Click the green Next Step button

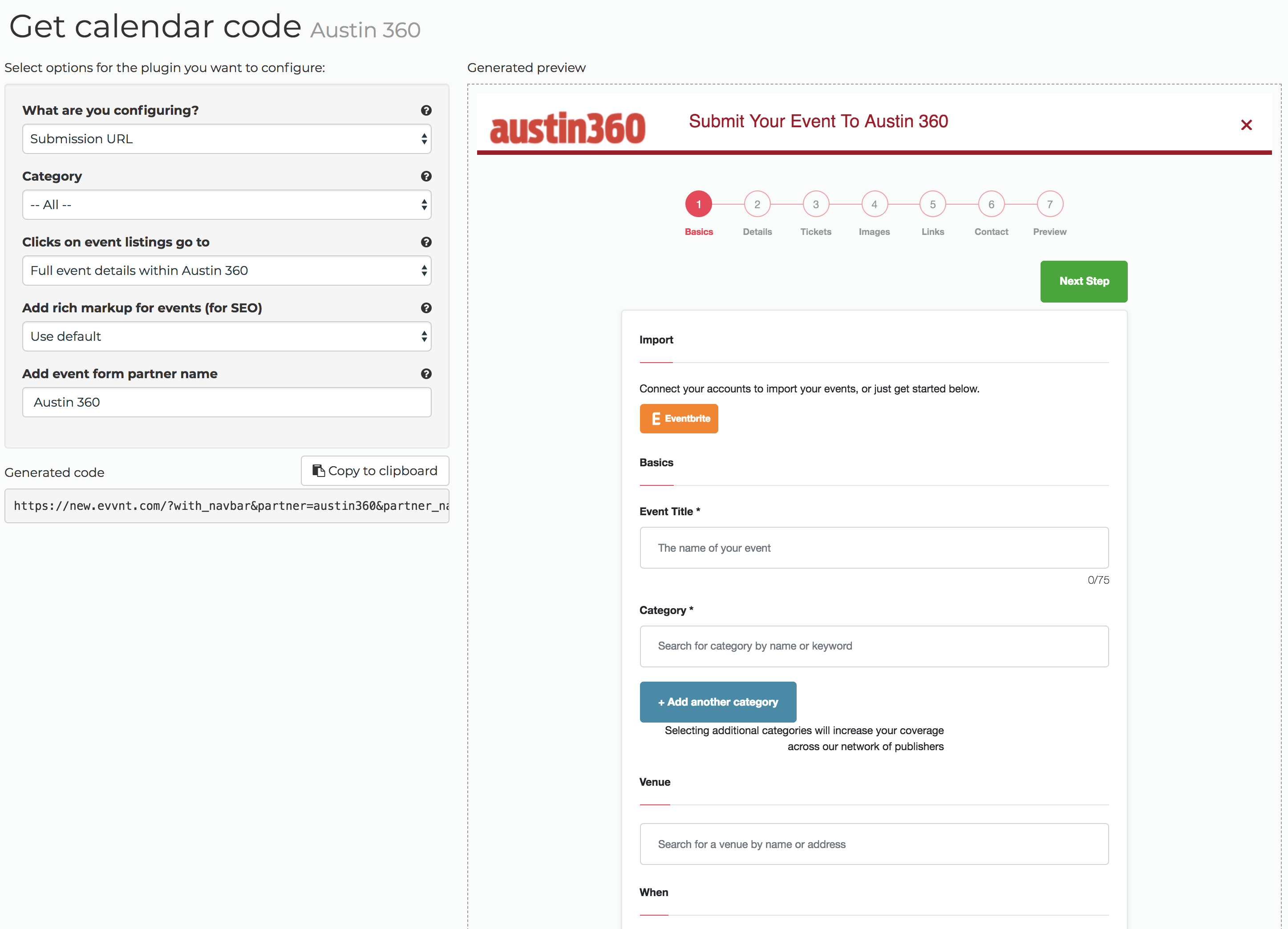1084,281
